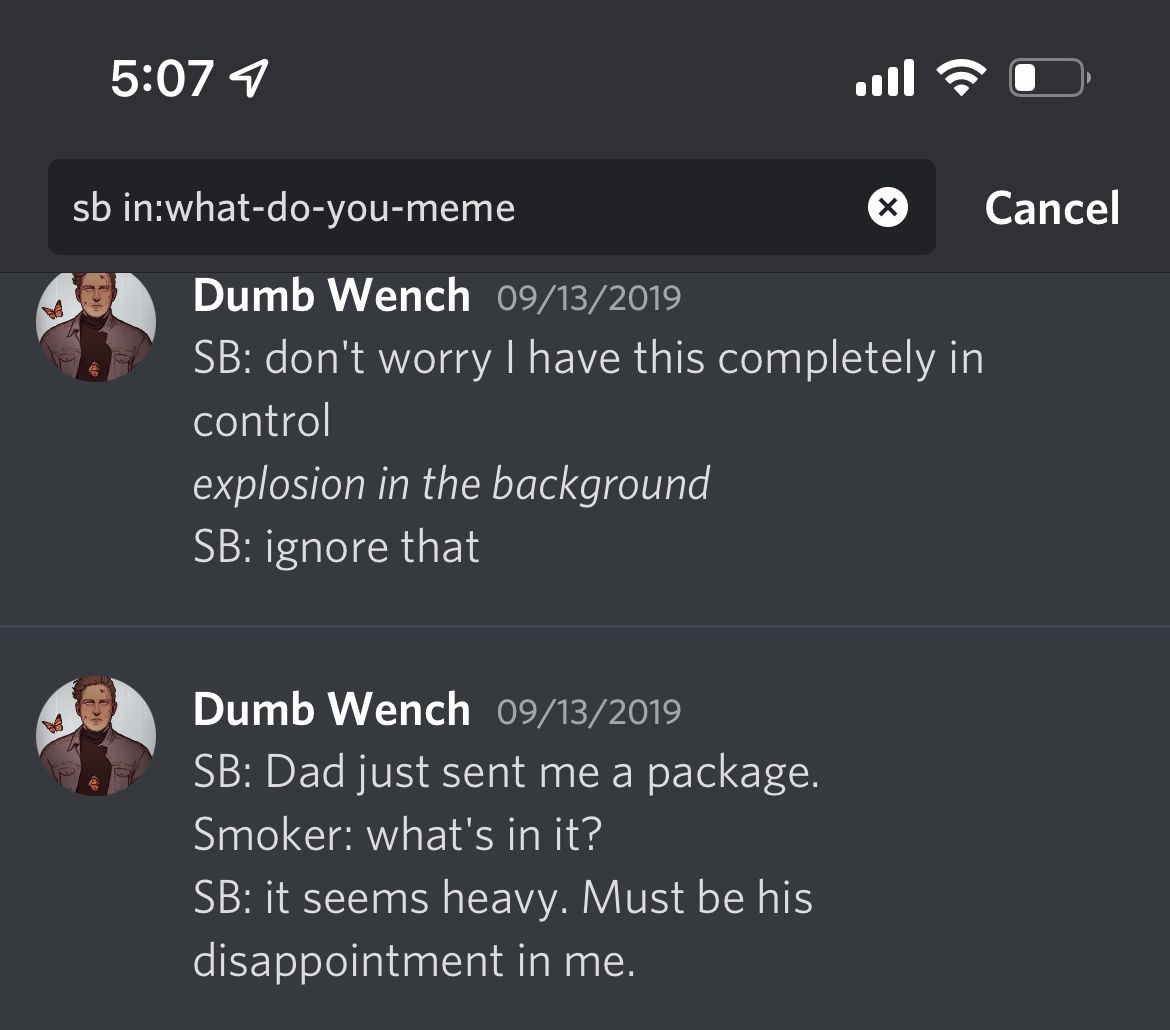Image resolution: width=1170 pixels, height=1030 pixels.
Task: Tap the cellular signal bars icon
Action: pos(885,78)
